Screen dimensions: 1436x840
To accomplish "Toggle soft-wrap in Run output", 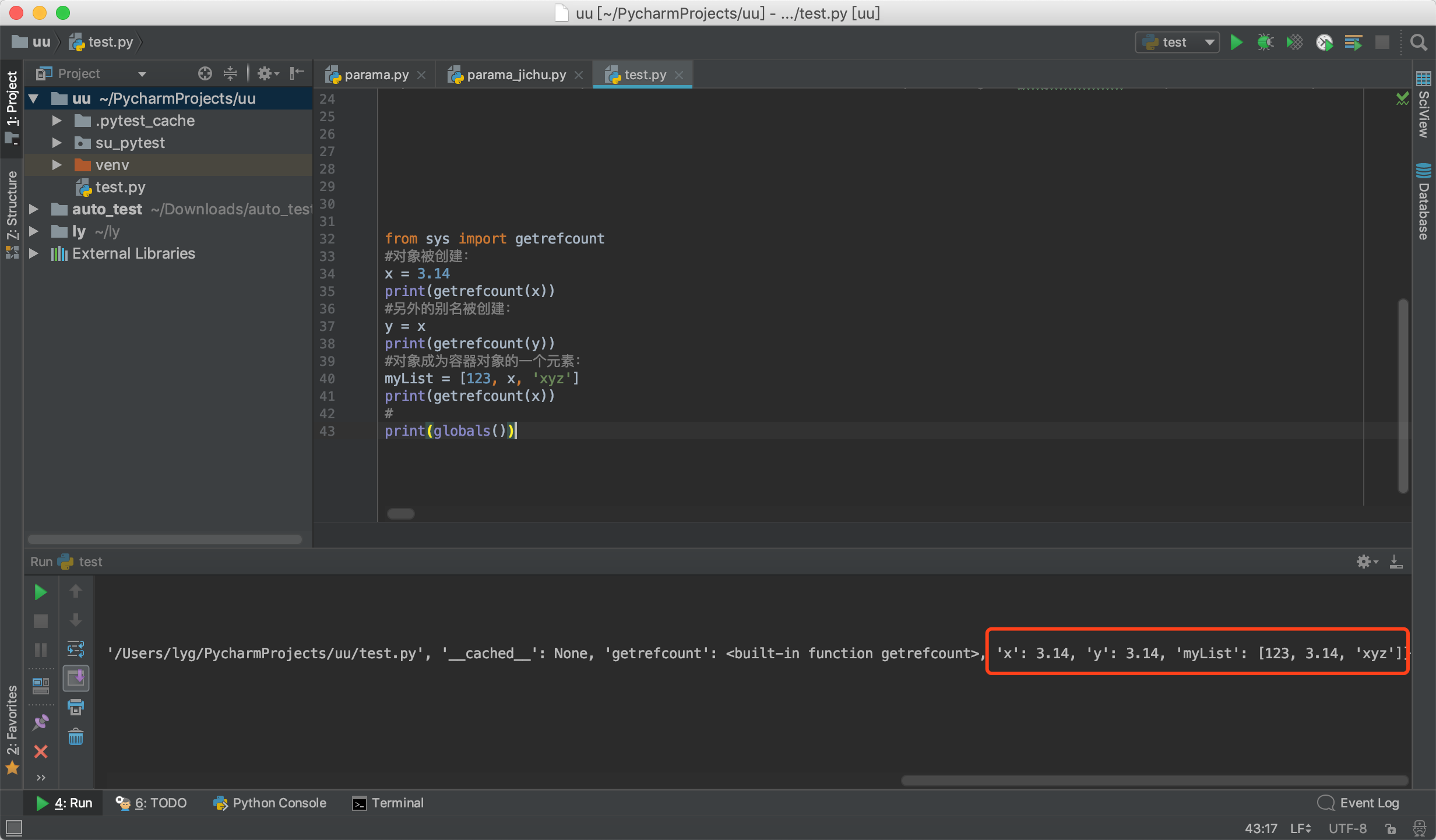I will pyautogui.click(x=76, y=649).
